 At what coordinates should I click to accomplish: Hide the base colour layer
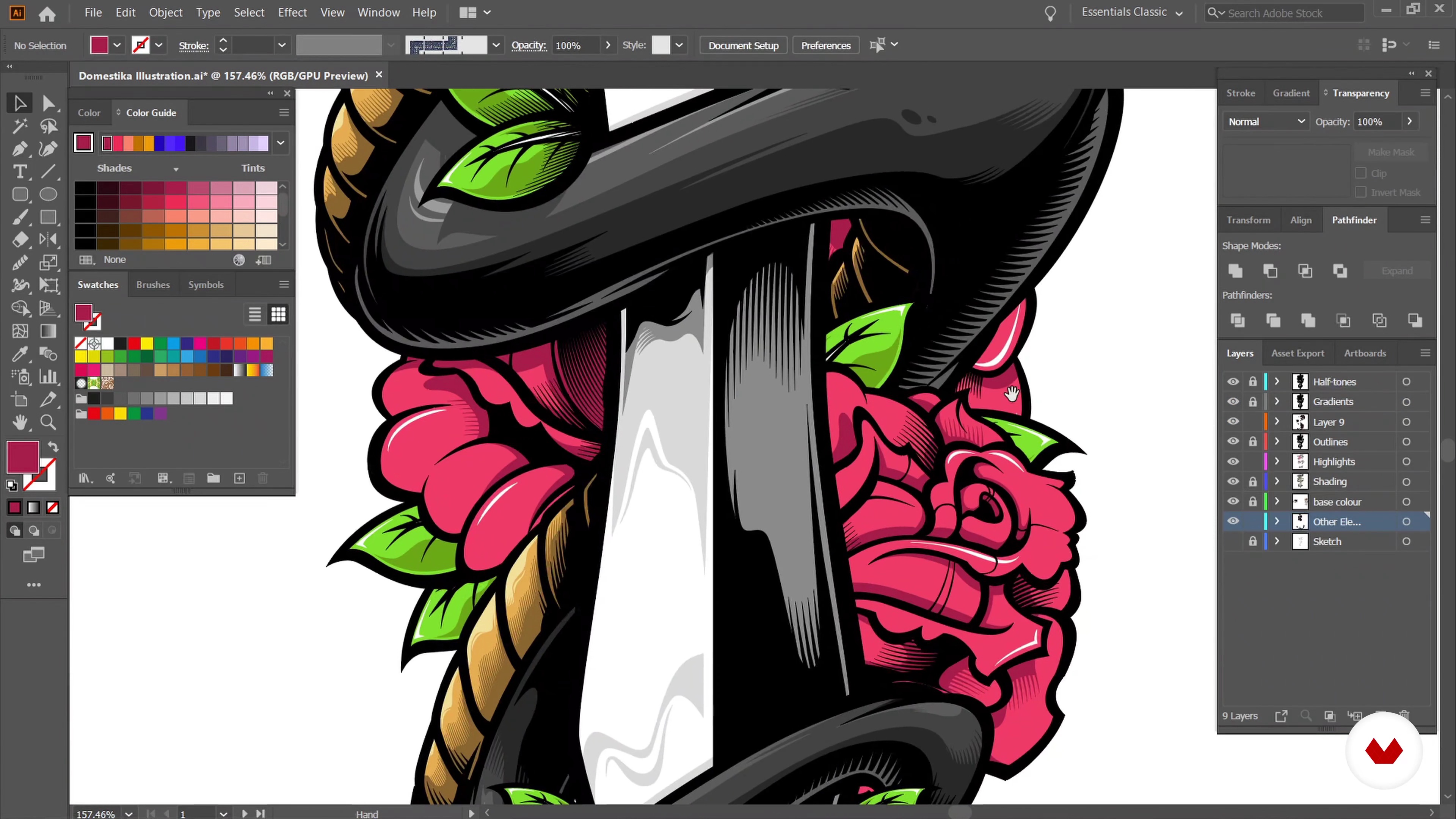coord(1233,501)
